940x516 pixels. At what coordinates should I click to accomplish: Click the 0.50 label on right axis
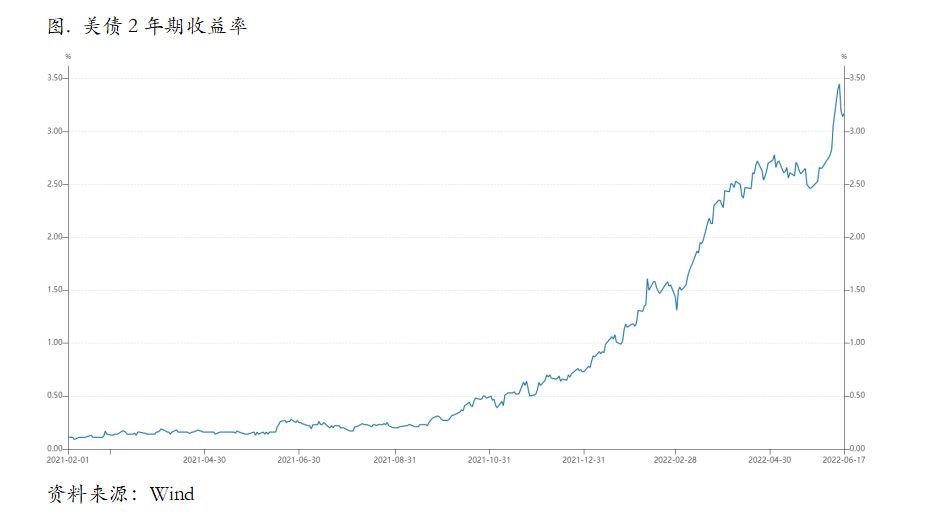point(857,396)
